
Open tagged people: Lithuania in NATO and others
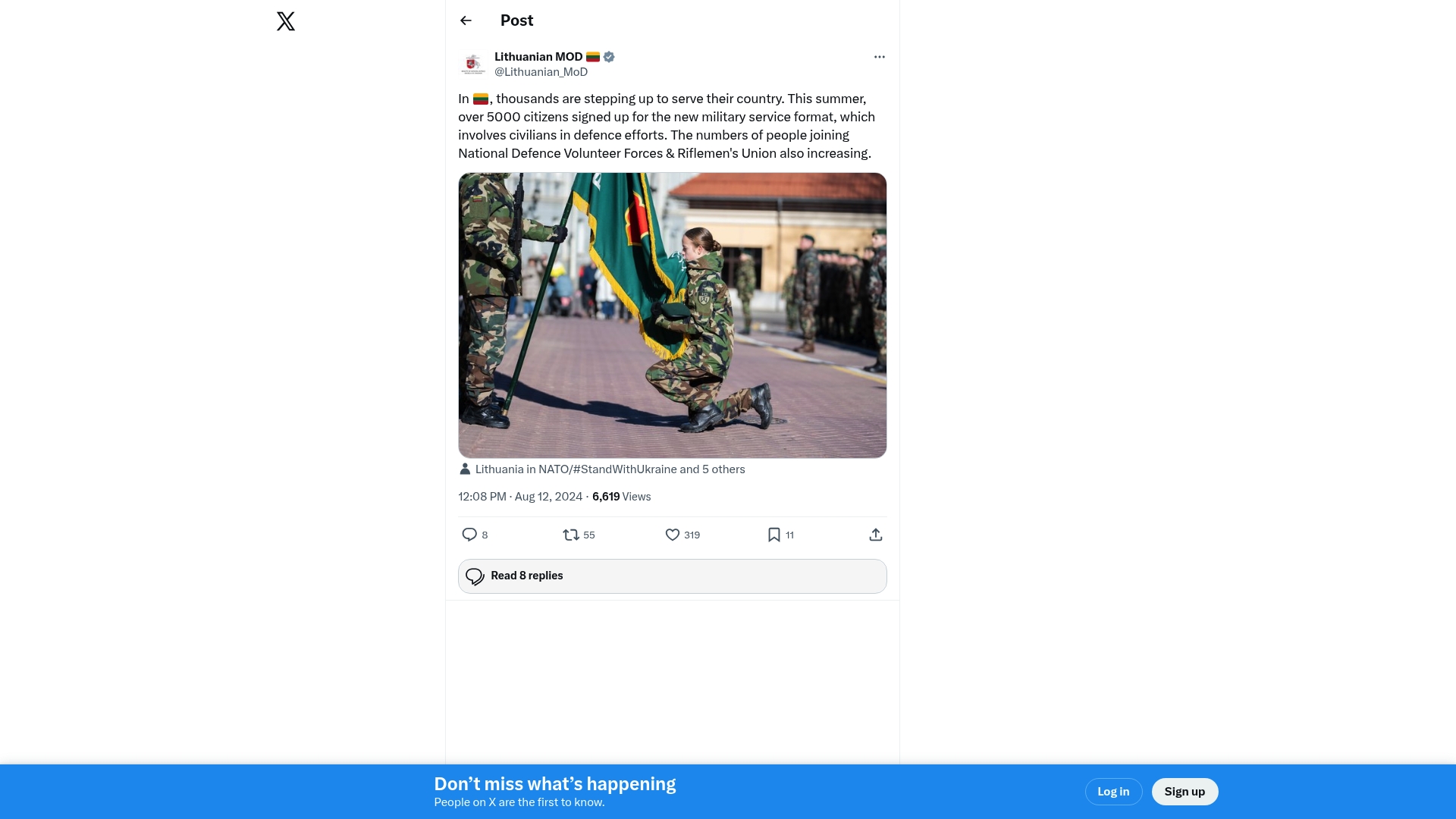610,469
